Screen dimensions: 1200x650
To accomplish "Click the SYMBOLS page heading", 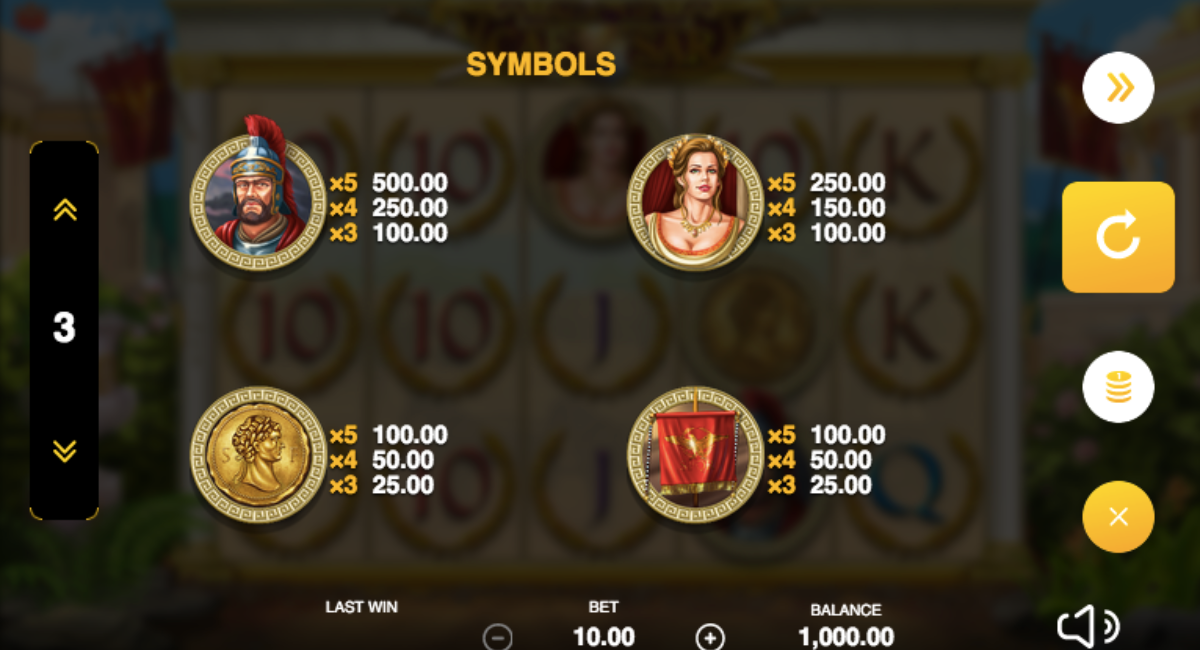I will coord(541,64).
